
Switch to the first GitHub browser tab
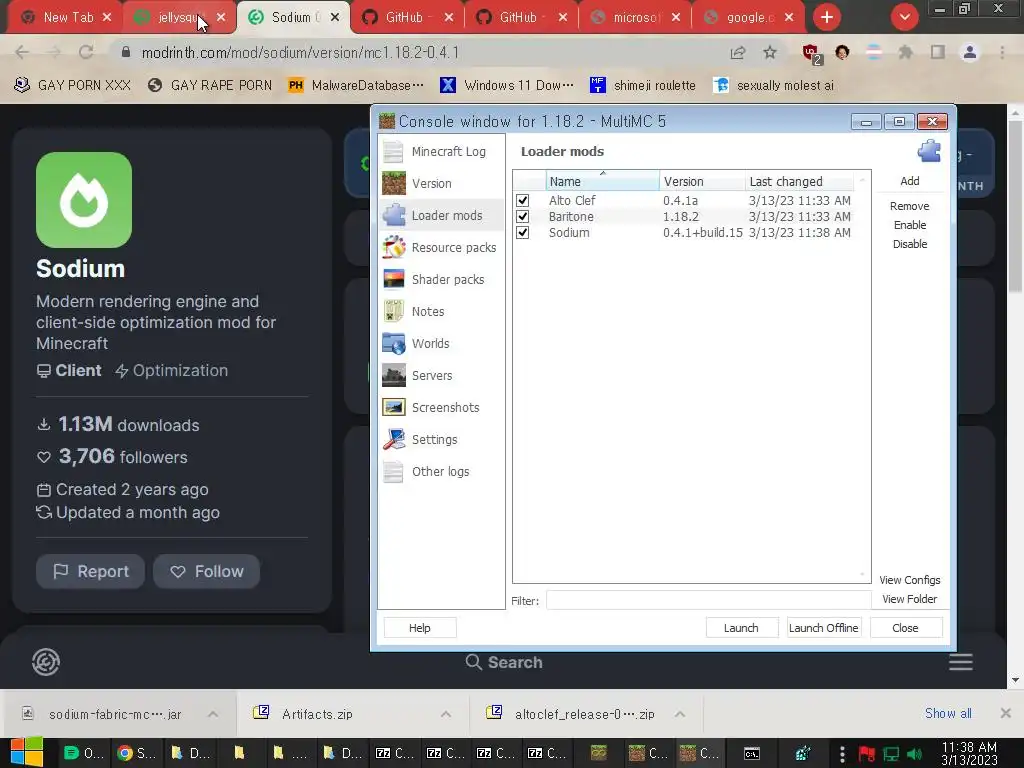click(406, 18)
